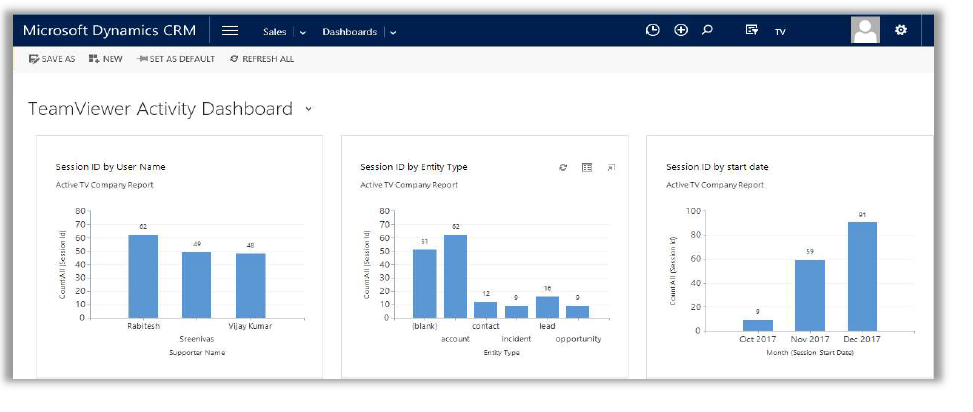The image size is (973, 412).
Task: Open the TeamViewer Activity Dashboard selector chevron
Action: [x=309, y=109]
